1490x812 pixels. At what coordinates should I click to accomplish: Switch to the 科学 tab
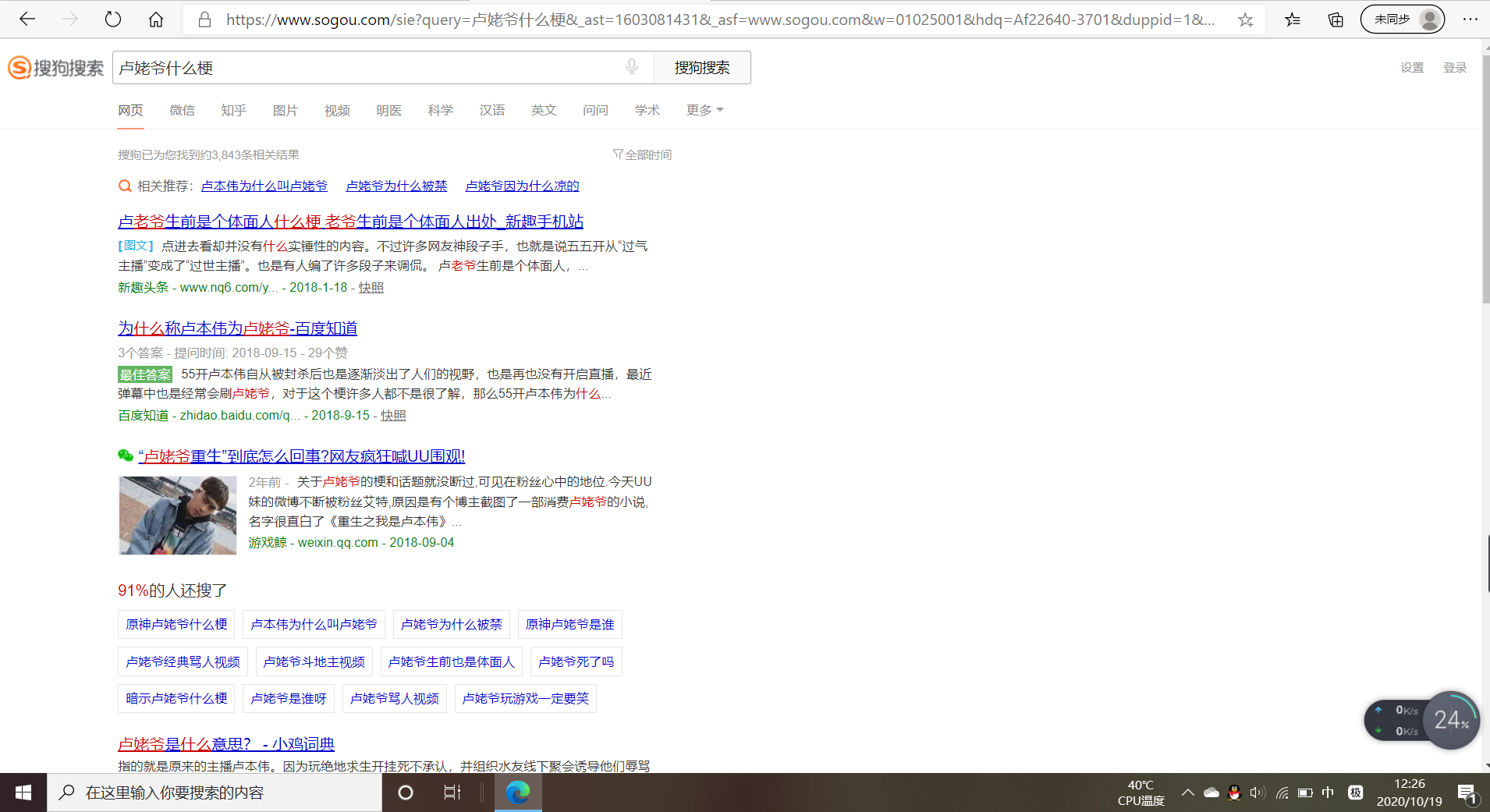pos(440,110)
